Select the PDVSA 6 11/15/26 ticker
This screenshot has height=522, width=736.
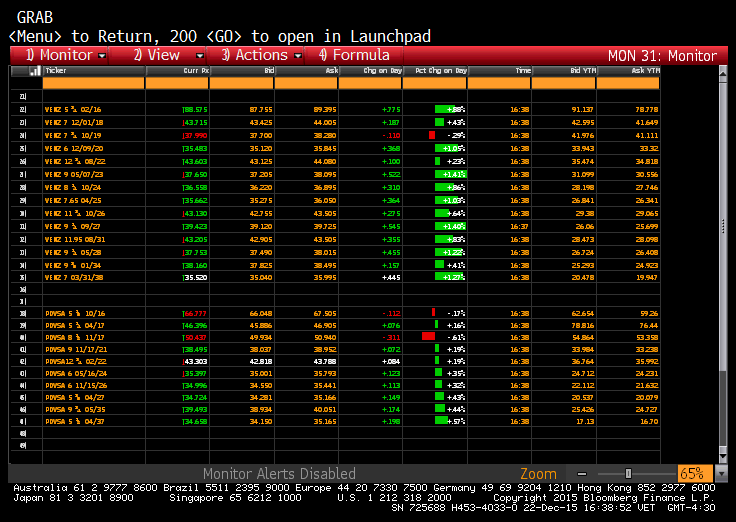tap(76, 386)
